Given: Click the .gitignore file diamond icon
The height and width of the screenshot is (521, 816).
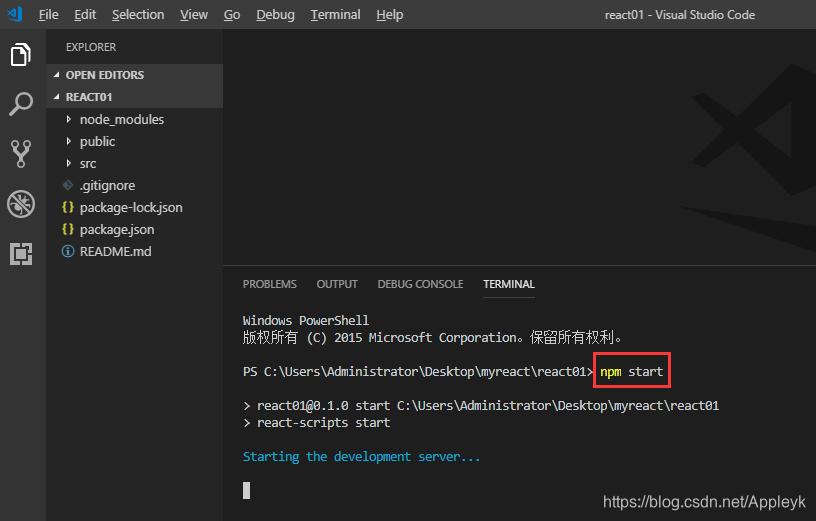Looking at the screenshot, I should pos(68,185).
